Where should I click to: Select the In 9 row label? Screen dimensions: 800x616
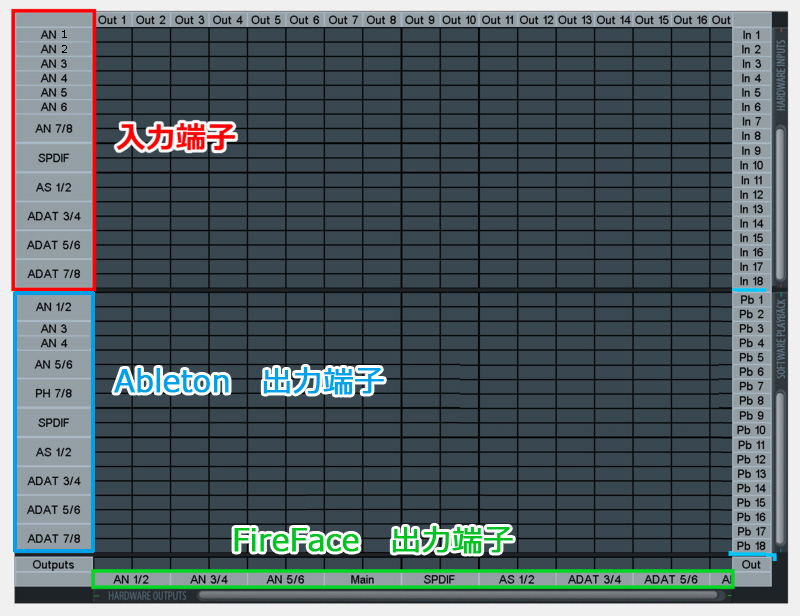tap(751, 151)
